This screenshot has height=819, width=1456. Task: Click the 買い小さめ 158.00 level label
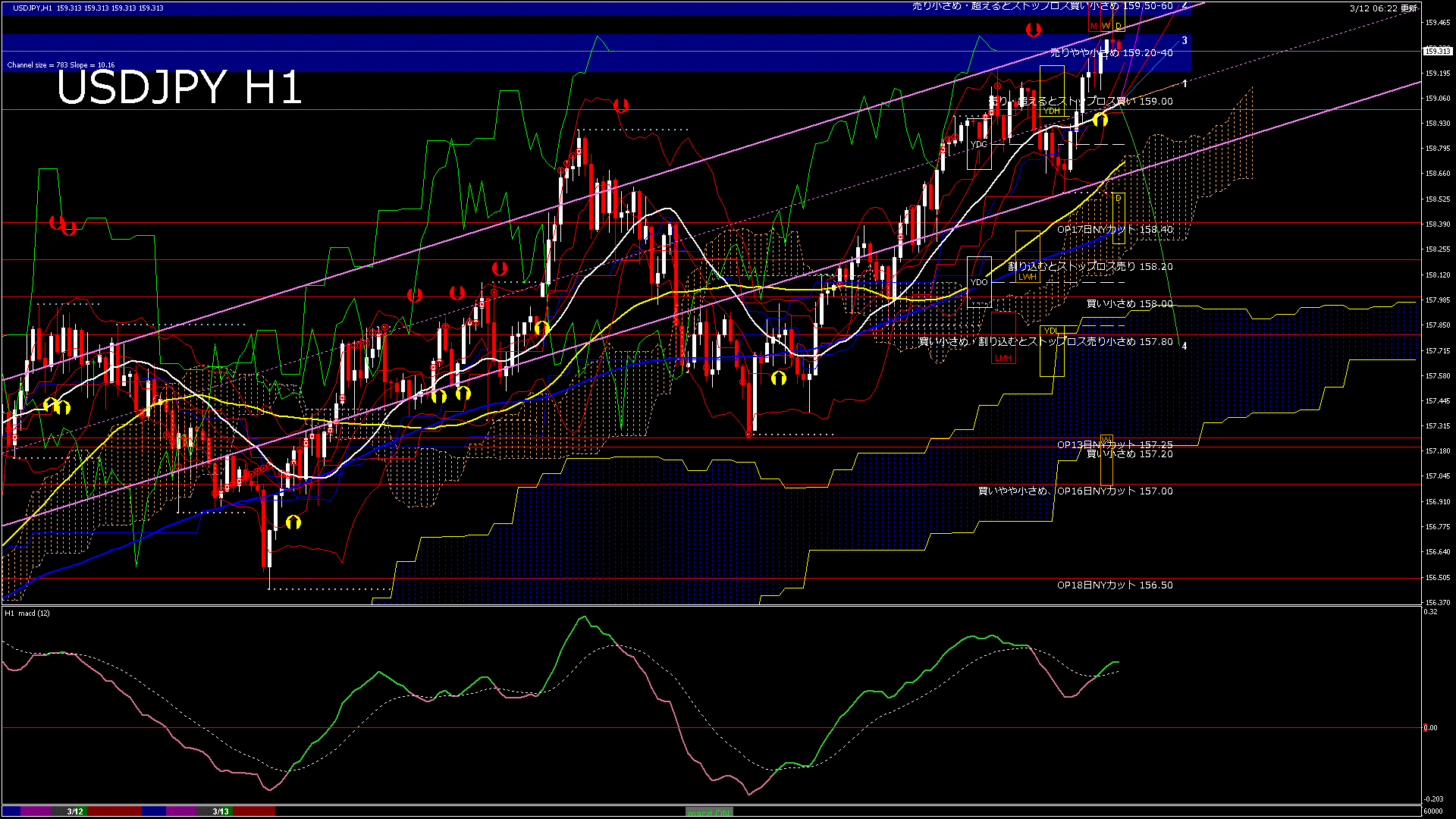click(x=1129, y=303)
